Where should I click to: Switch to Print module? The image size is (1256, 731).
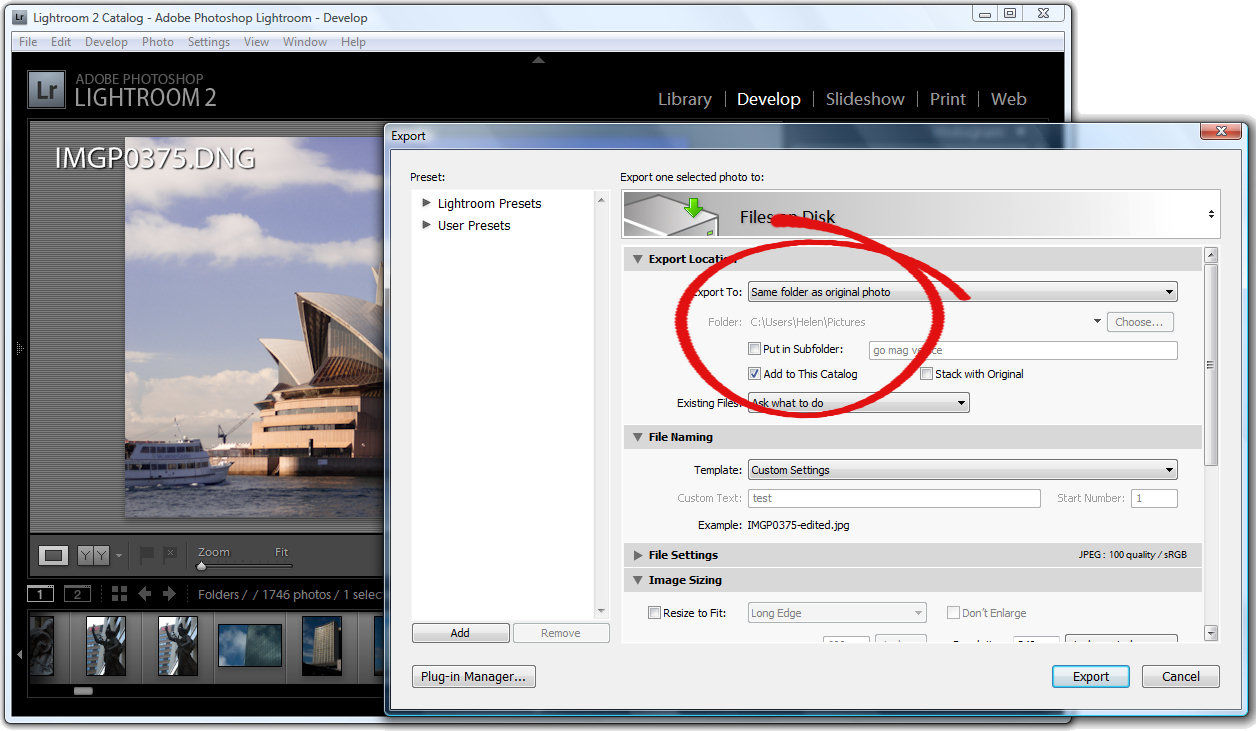(x=948, y=99)
